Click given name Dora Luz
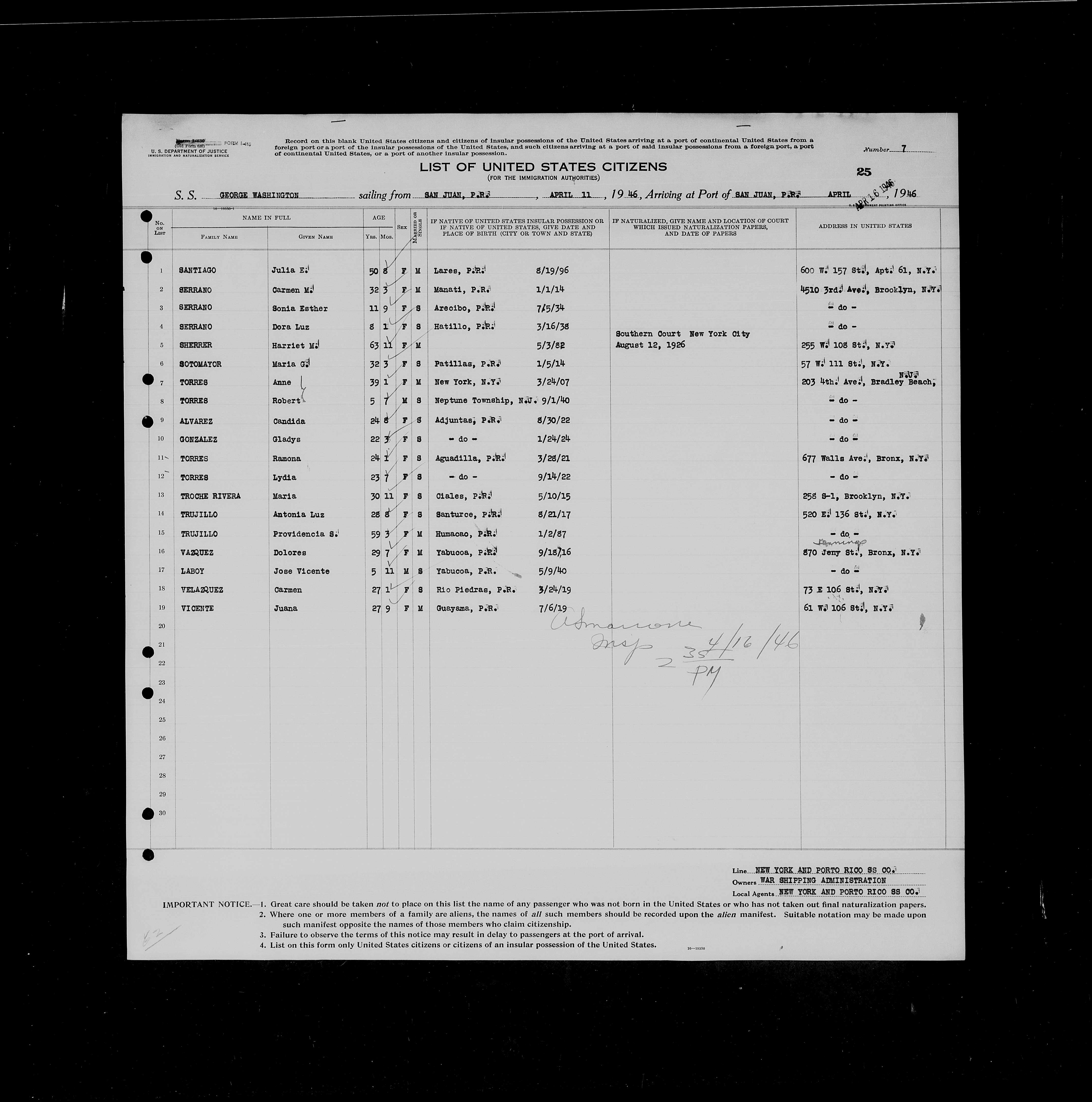Viewport: 1092px width, 1102px height. click(x=291, y=327)
